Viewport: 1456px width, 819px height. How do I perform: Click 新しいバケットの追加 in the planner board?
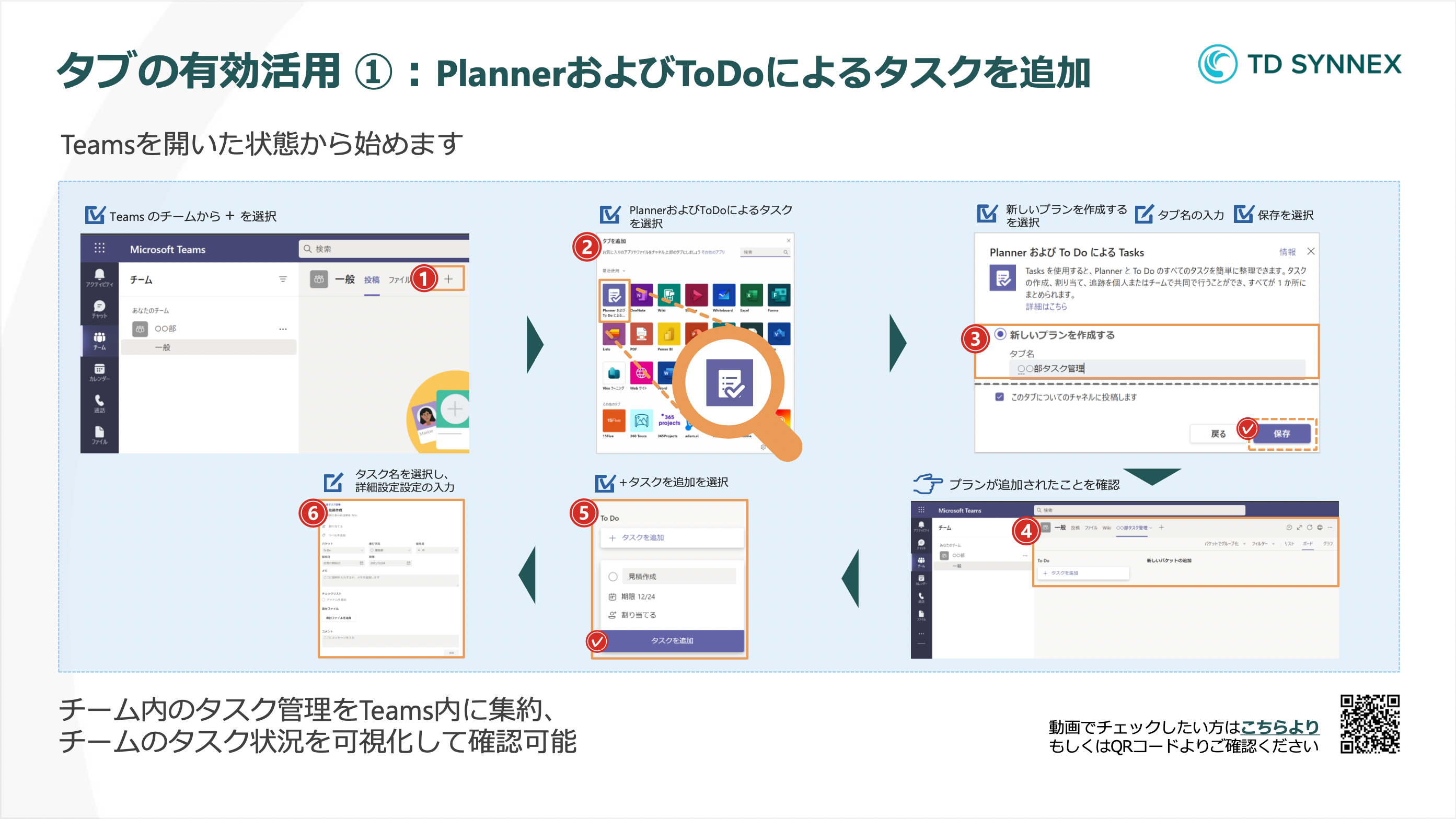[1169, 561]
